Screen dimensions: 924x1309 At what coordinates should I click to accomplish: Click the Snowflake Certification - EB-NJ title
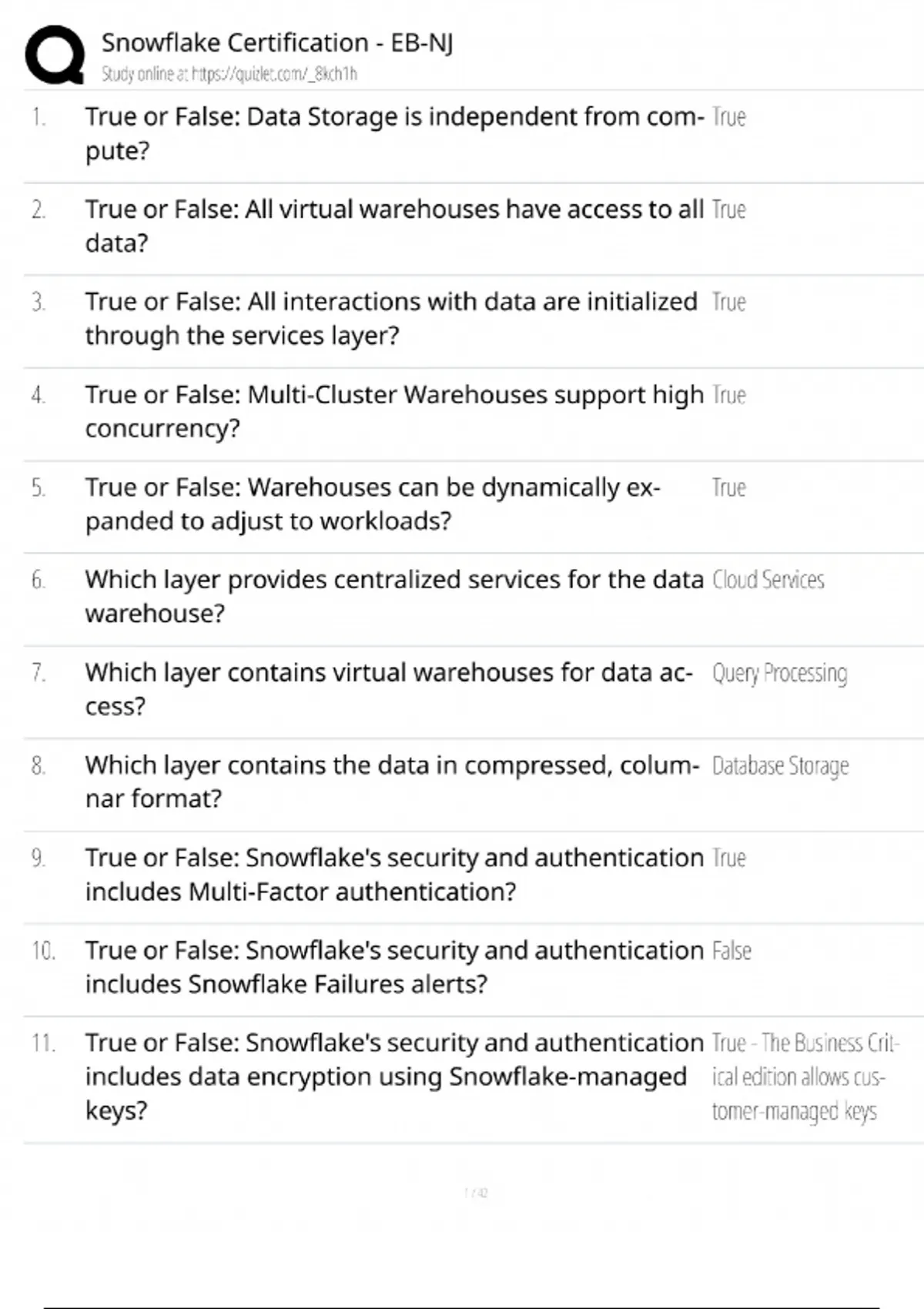click(x=277, y=42)
